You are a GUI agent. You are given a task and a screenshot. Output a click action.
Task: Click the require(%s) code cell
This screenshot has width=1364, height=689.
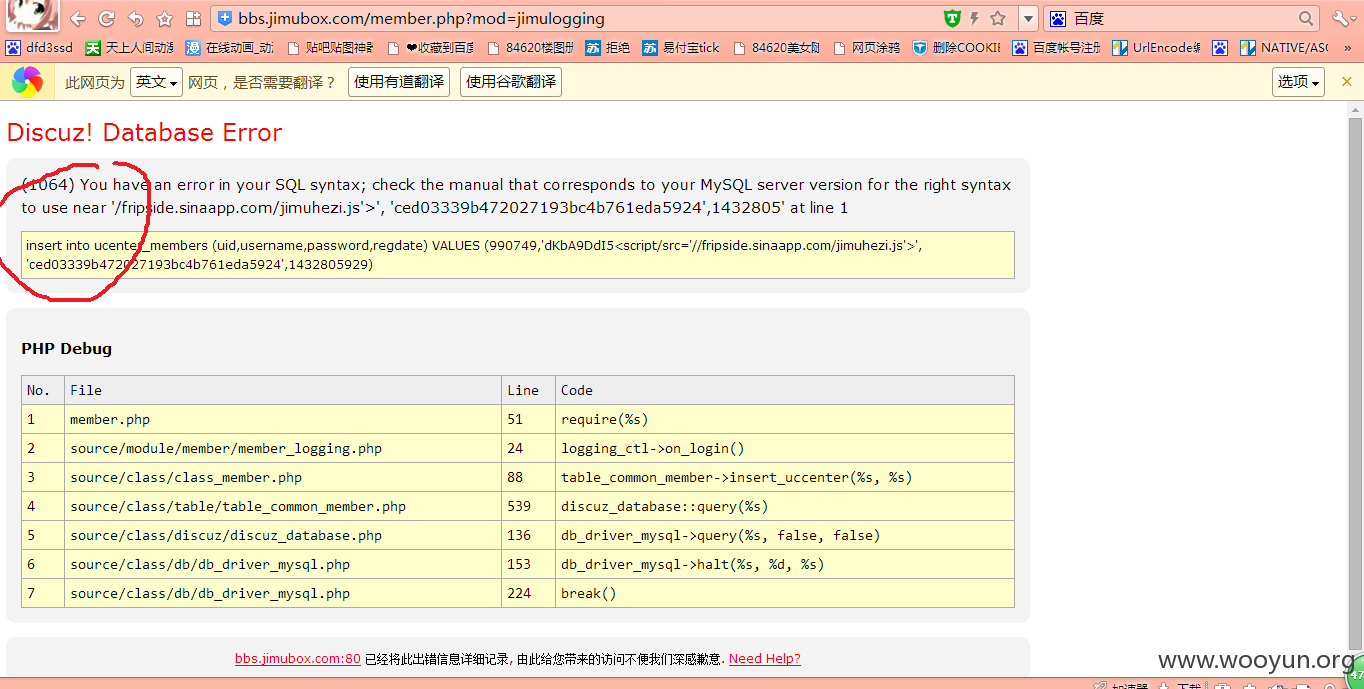[x=785, y=419]
